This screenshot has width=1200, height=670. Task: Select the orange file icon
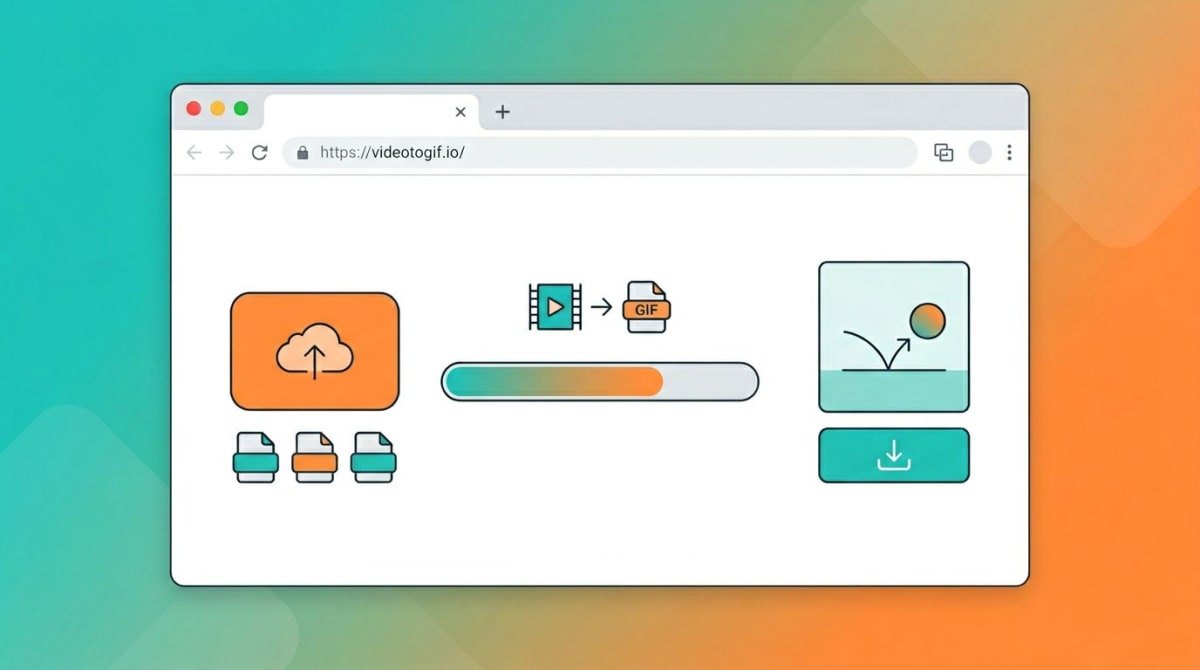click(315, 458)
